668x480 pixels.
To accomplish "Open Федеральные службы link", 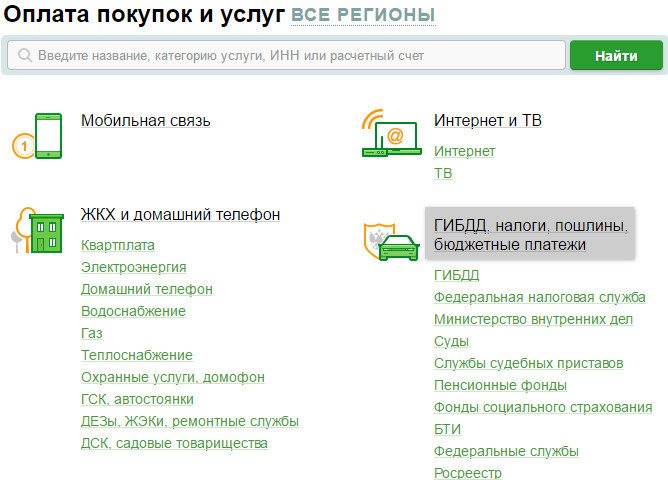I will pyautogui.click(x=507, y=451).
